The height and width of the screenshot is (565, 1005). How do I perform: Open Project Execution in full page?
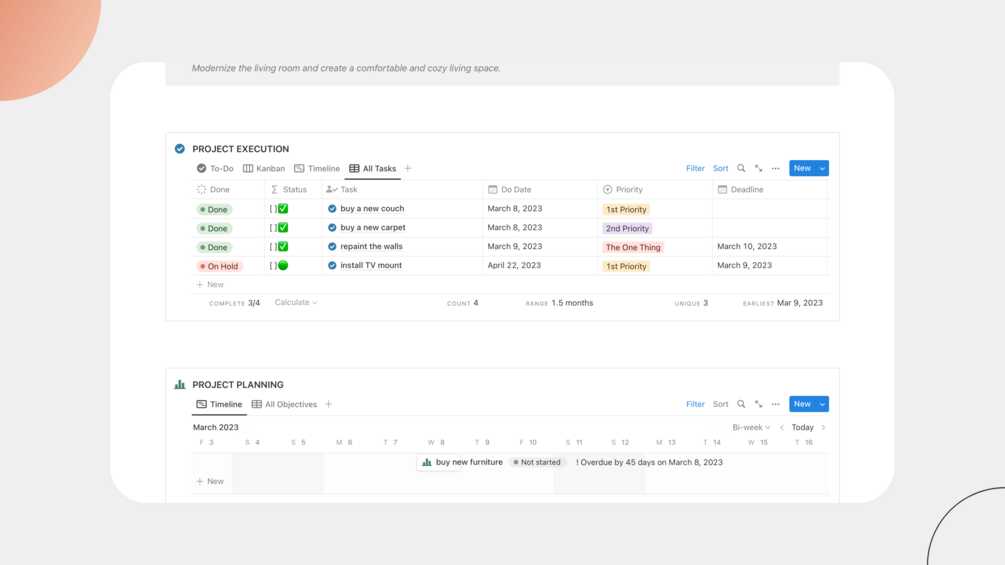[758, 169]
